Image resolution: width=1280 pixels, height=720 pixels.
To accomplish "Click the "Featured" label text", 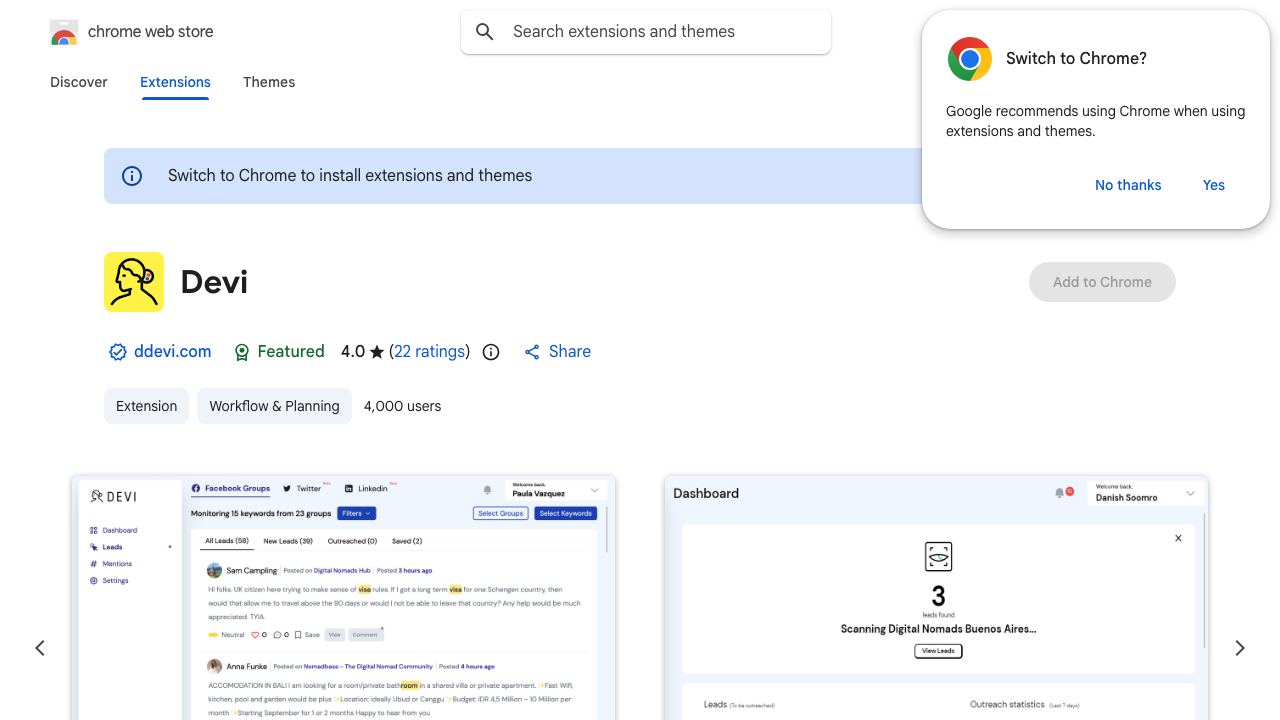I will click(x=291, y=352).
